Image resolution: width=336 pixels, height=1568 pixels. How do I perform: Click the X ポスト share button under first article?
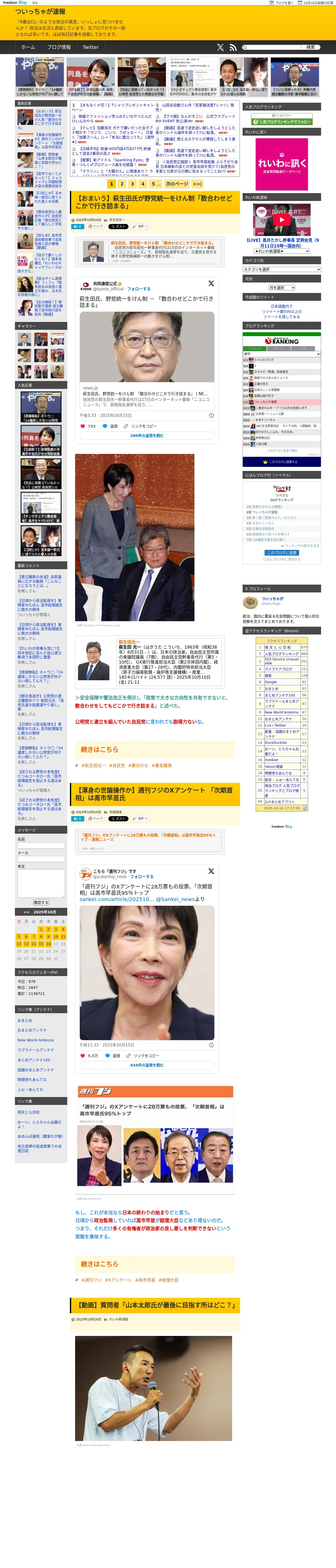(118, 226)
